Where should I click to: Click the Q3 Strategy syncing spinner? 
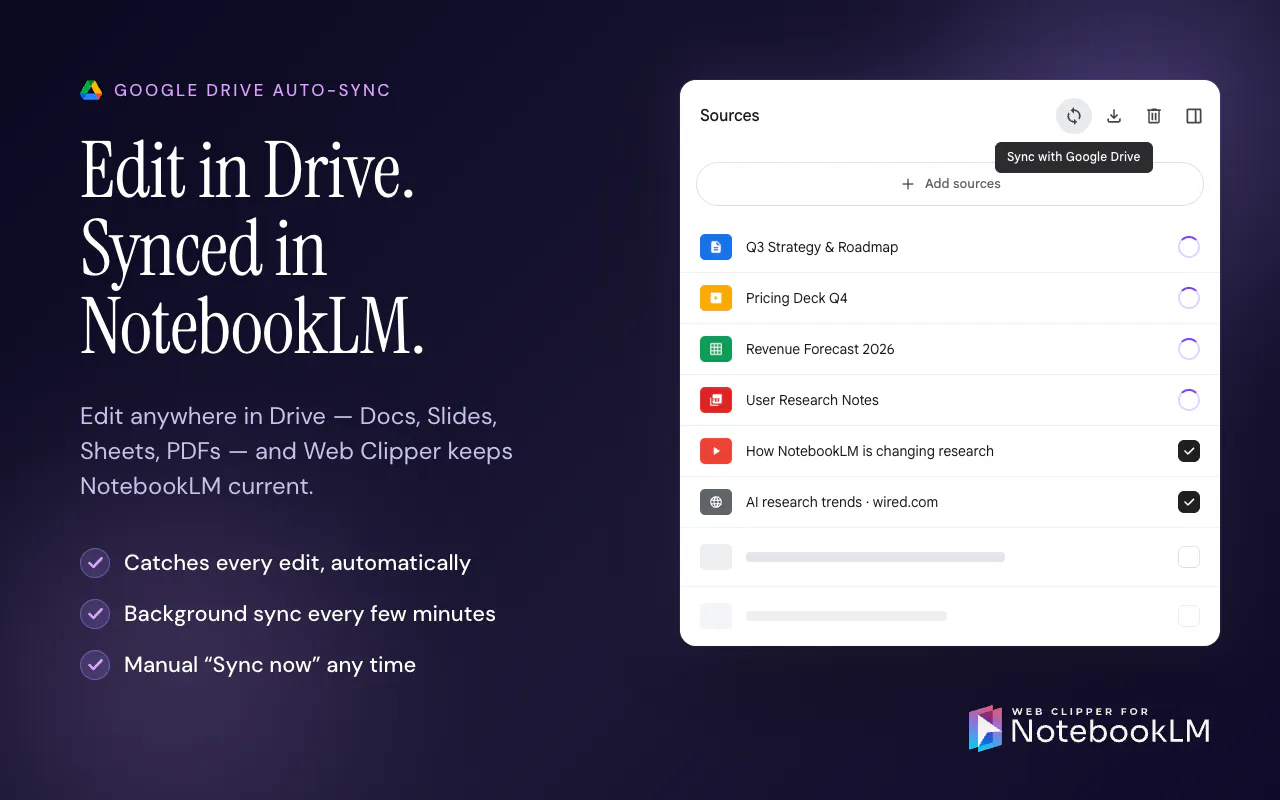point(1189,247)
